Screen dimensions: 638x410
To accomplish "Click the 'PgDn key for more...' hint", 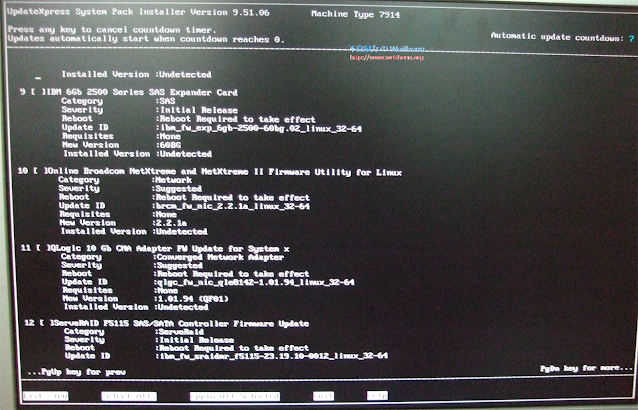I will pos(586,368).
